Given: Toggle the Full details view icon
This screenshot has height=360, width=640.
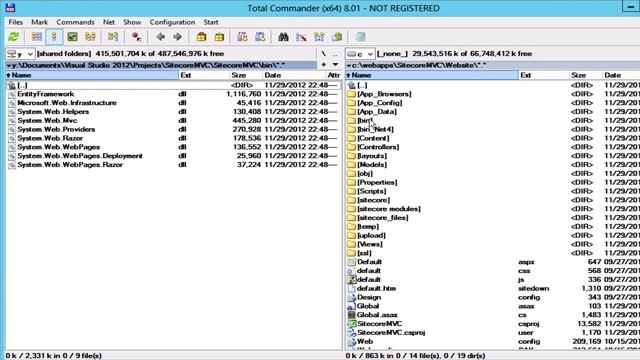Looking at the screenshot, I should tap(54, 37).
